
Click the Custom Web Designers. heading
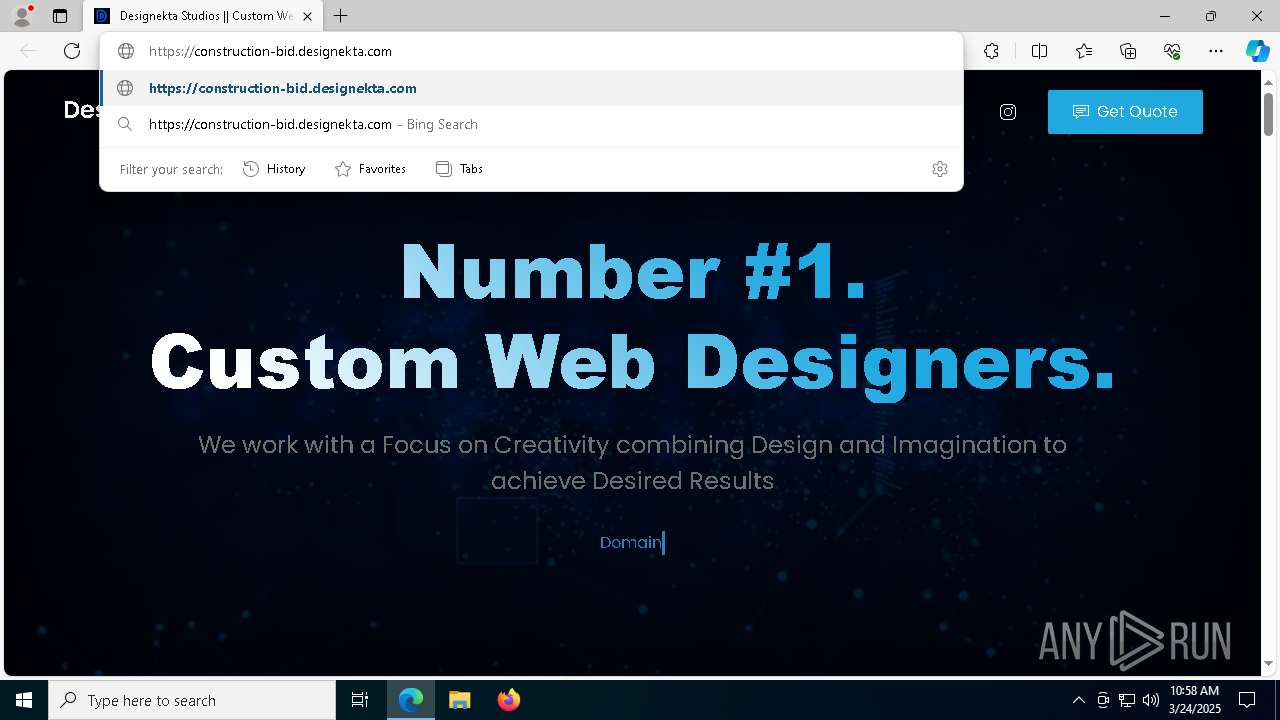pos(633,362)
